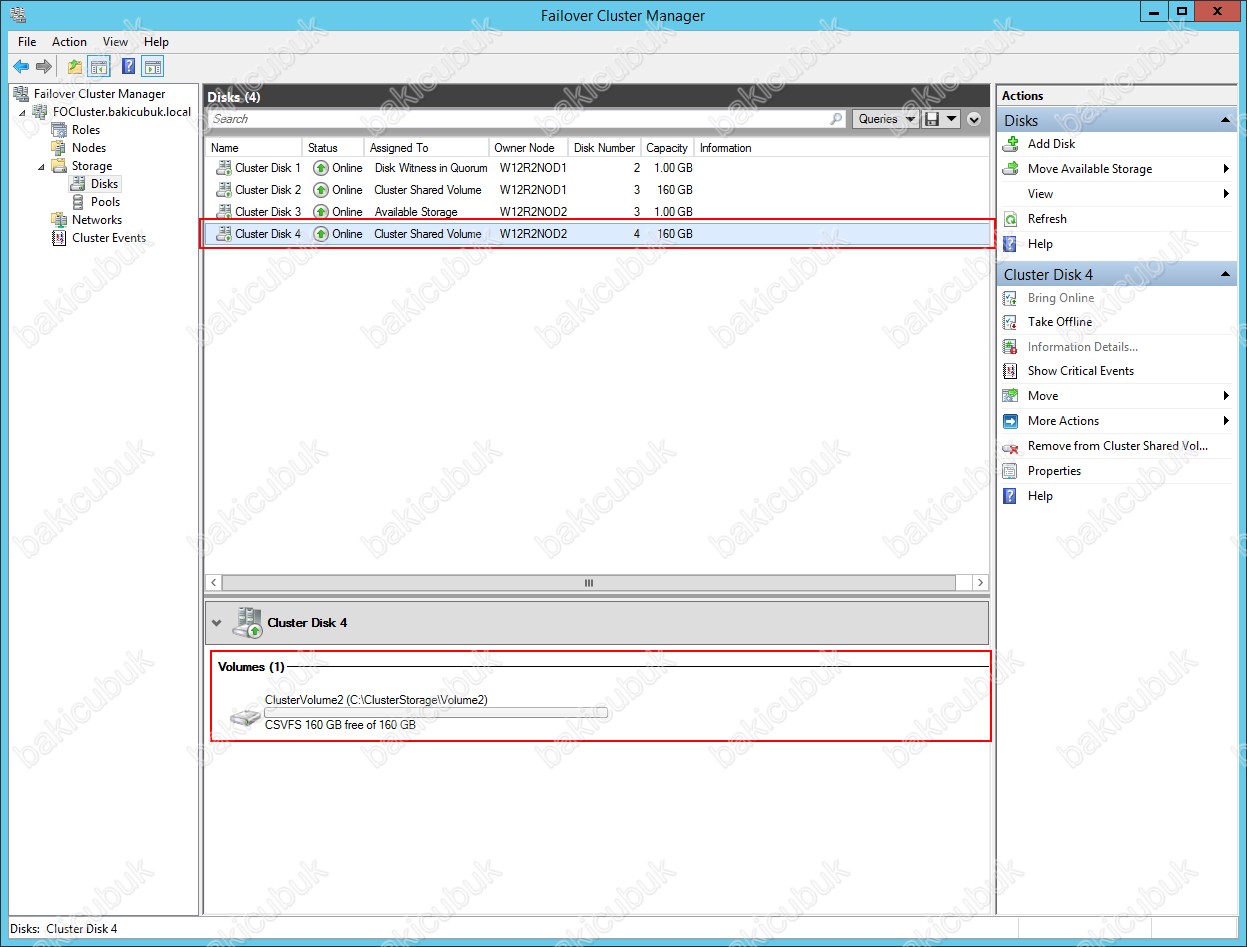The width and height of the screenshot is (1247, 947).
Task: Click the Disks icon in tree
Action: pyautogui.click(x=78, y=184)
